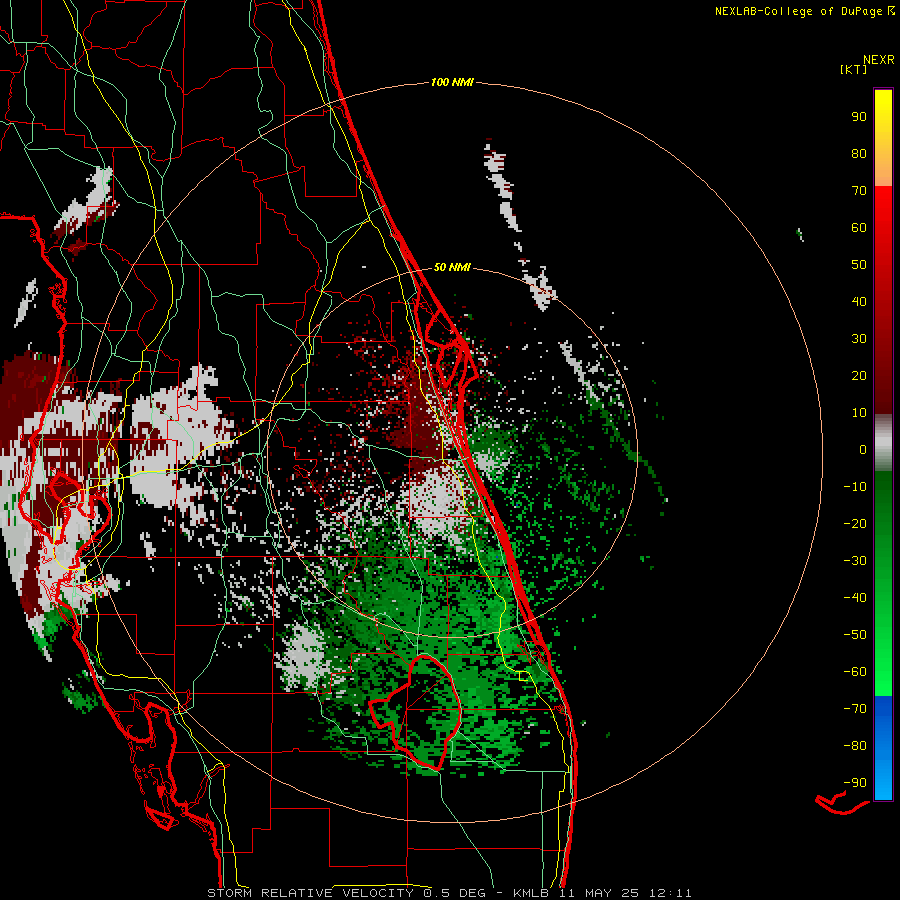The height and width of the screenshot is (900, 900).
Task: Click the 20 value on the velocity legend
Action: [x=859, y=375]
